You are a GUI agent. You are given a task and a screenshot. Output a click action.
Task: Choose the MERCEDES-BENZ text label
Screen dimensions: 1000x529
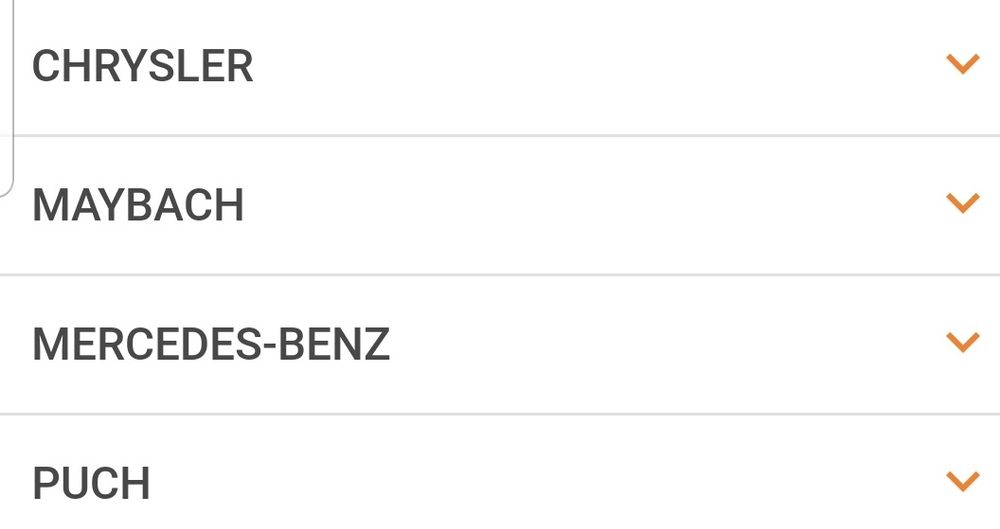(x=211, y=345)
